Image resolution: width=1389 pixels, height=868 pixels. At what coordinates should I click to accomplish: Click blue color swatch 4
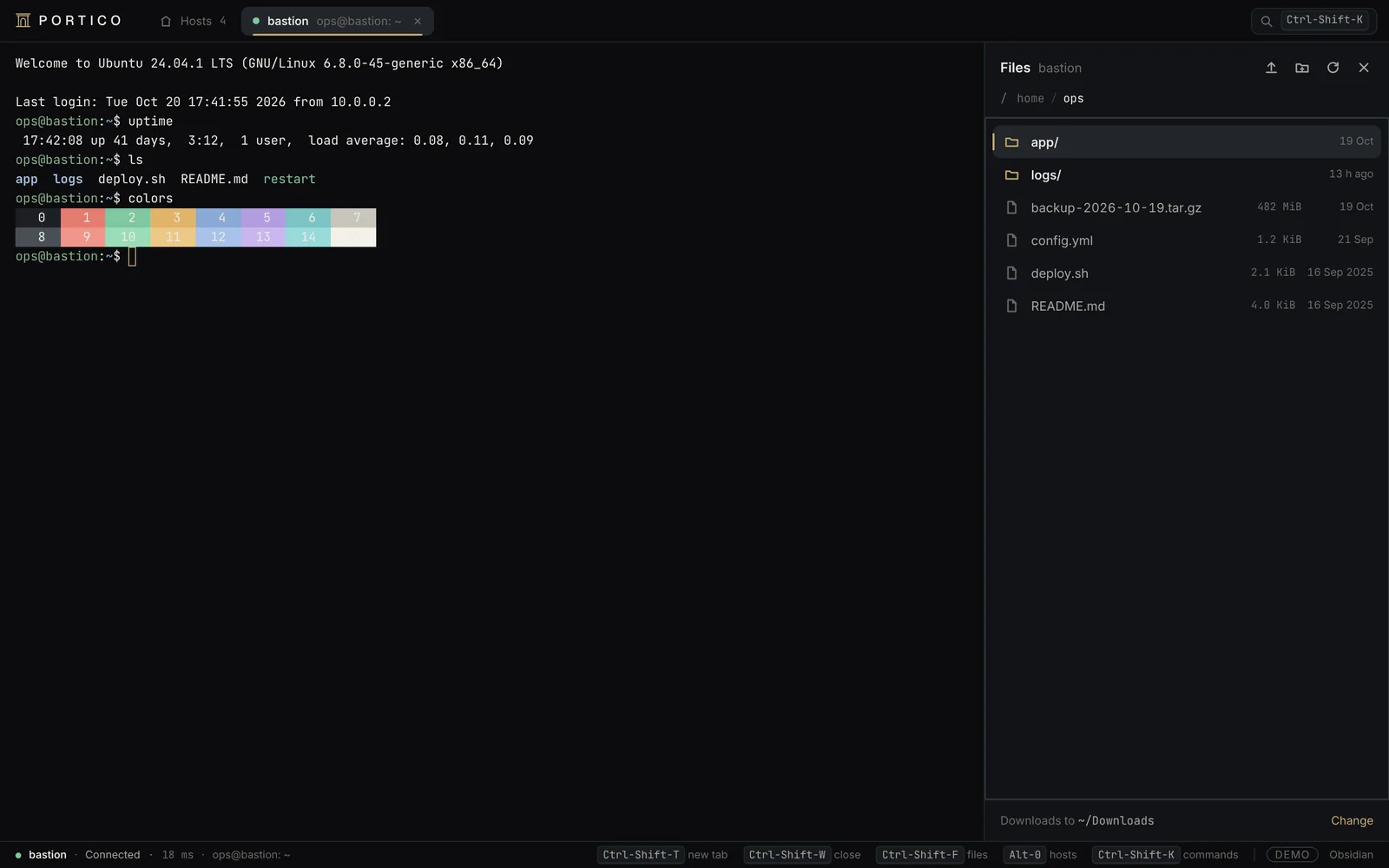(219, 218)
